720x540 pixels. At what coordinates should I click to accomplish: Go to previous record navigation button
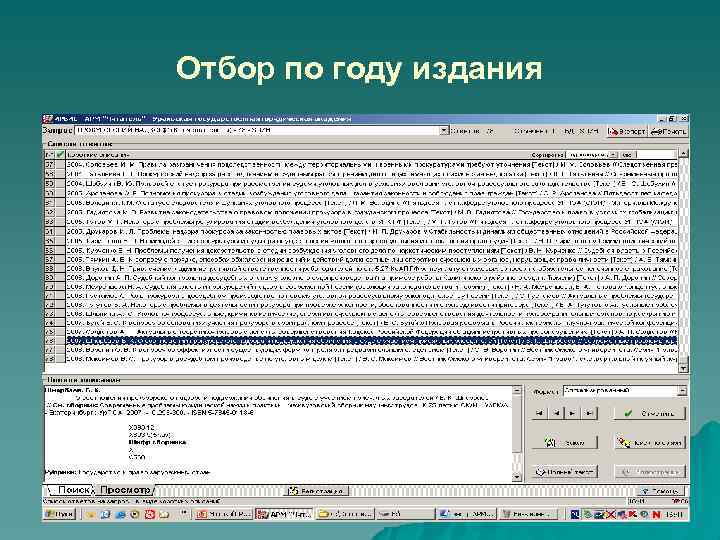[556, 413]
